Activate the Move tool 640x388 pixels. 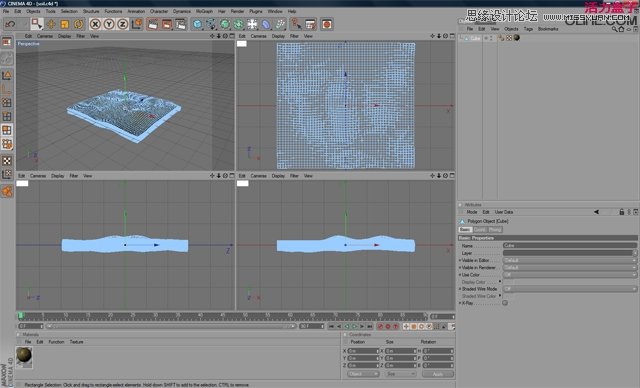tap(51, 24)
